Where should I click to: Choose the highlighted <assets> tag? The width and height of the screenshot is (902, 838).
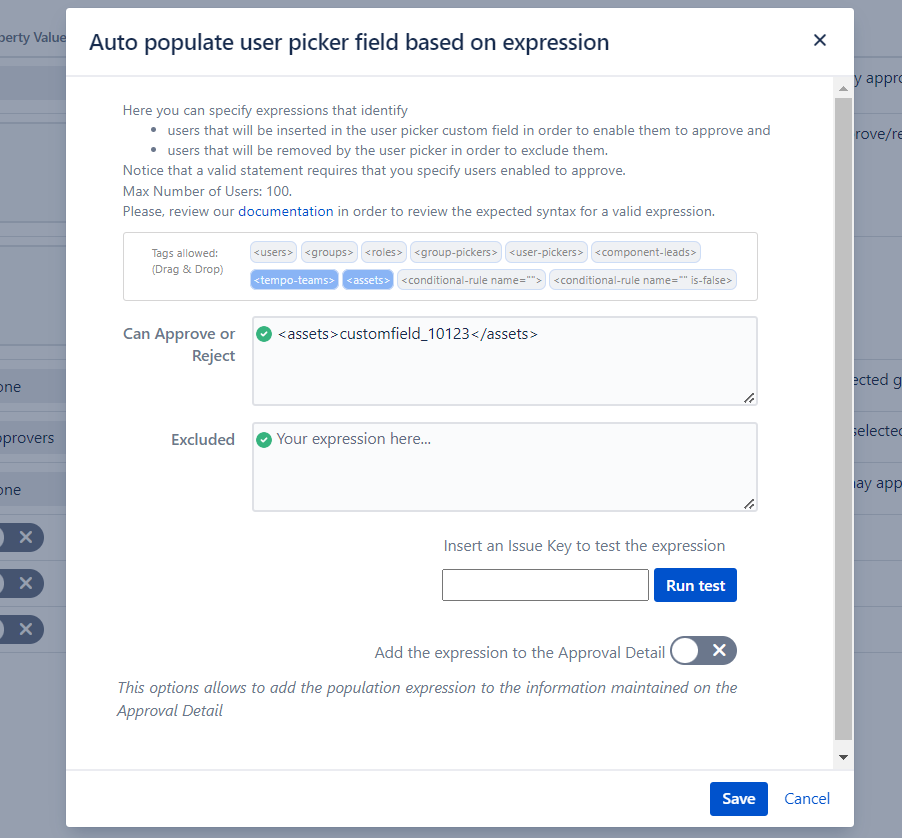[368, 281]
